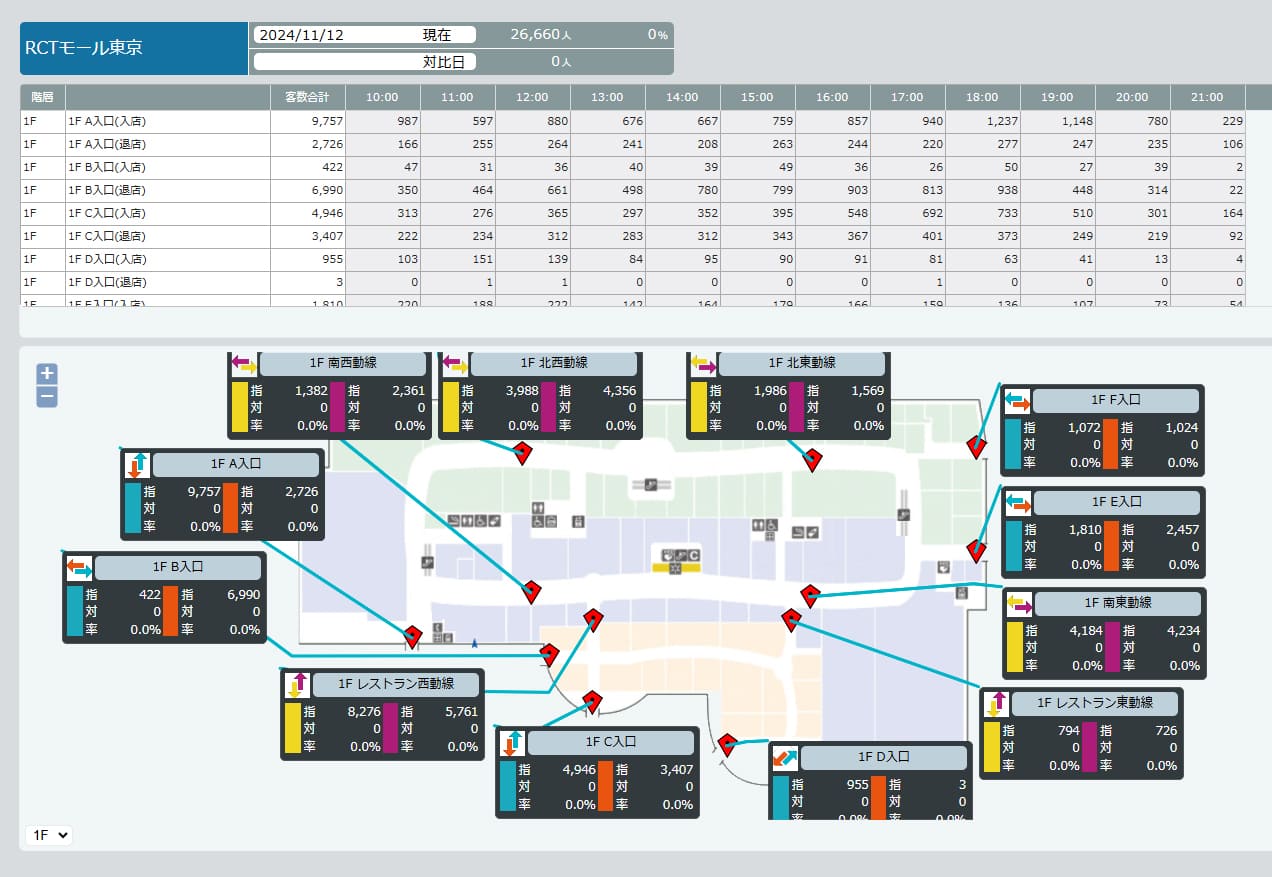Click the map zoom out minus button
Viewport: 1272px width, 877px height.
click(x=47, y=397)
